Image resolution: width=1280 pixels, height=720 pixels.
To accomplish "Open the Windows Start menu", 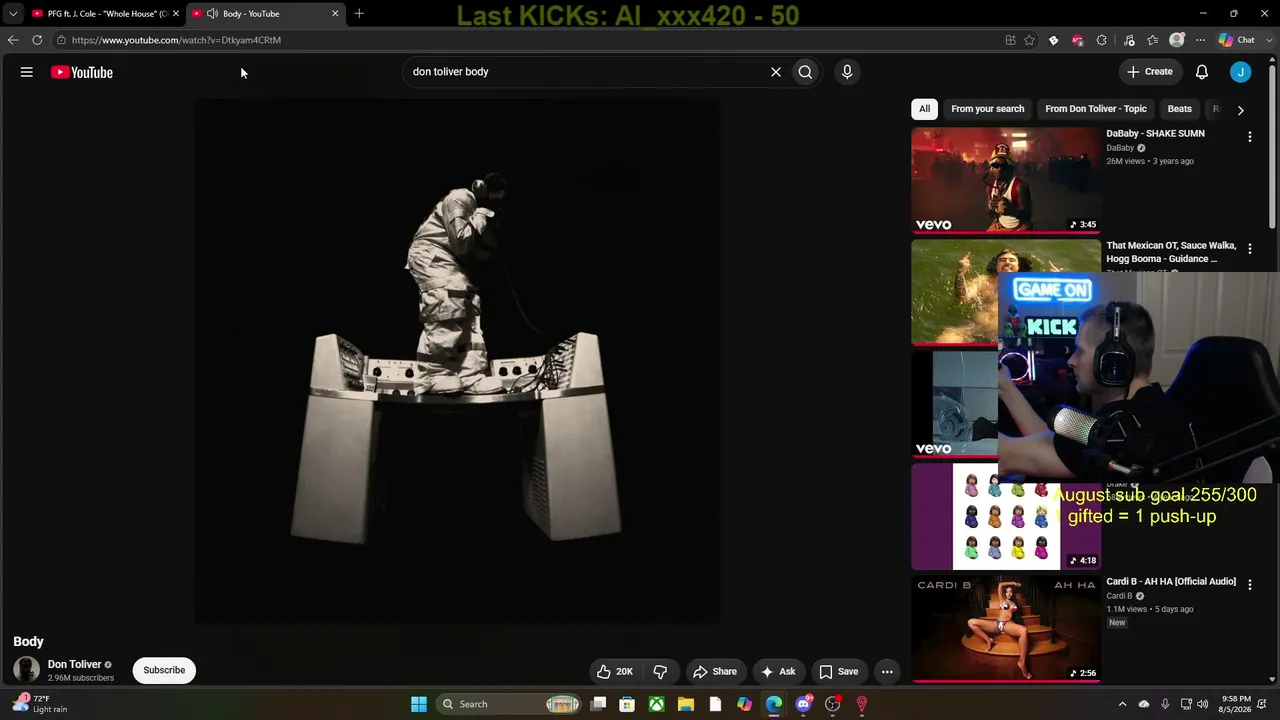I will coord(419,704).
